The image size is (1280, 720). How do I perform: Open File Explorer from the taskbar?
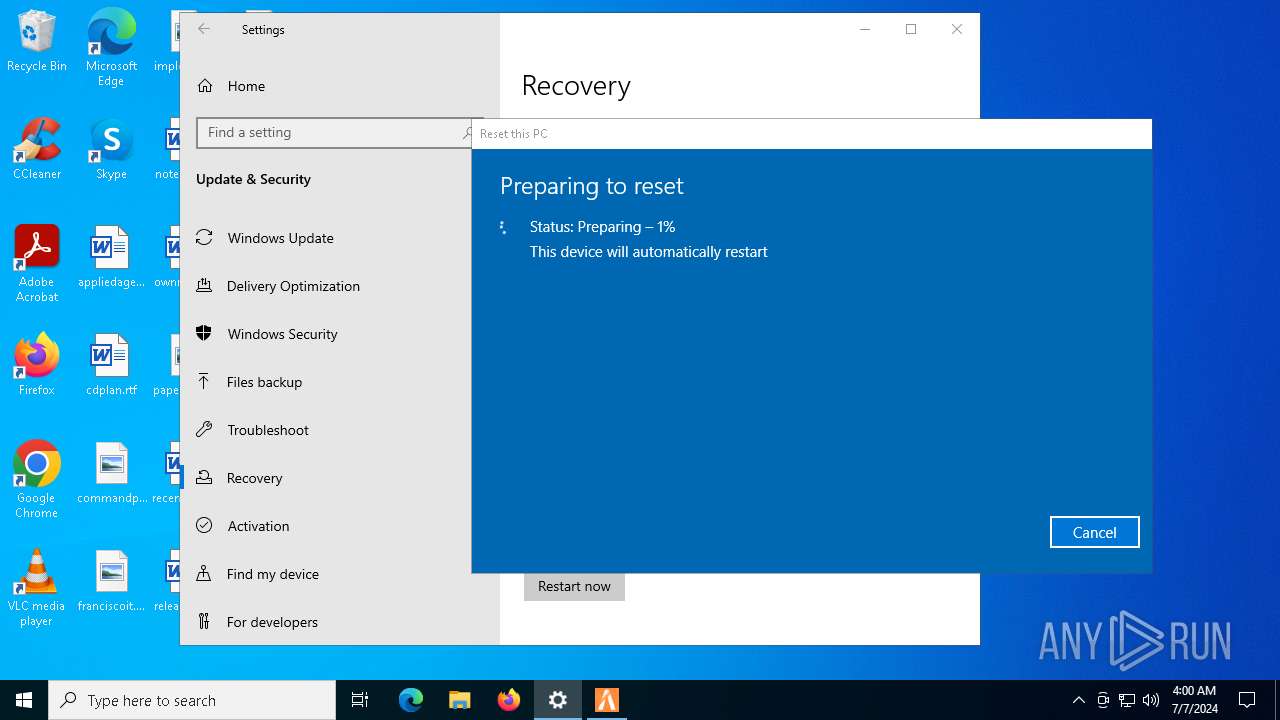click(460, 700)
